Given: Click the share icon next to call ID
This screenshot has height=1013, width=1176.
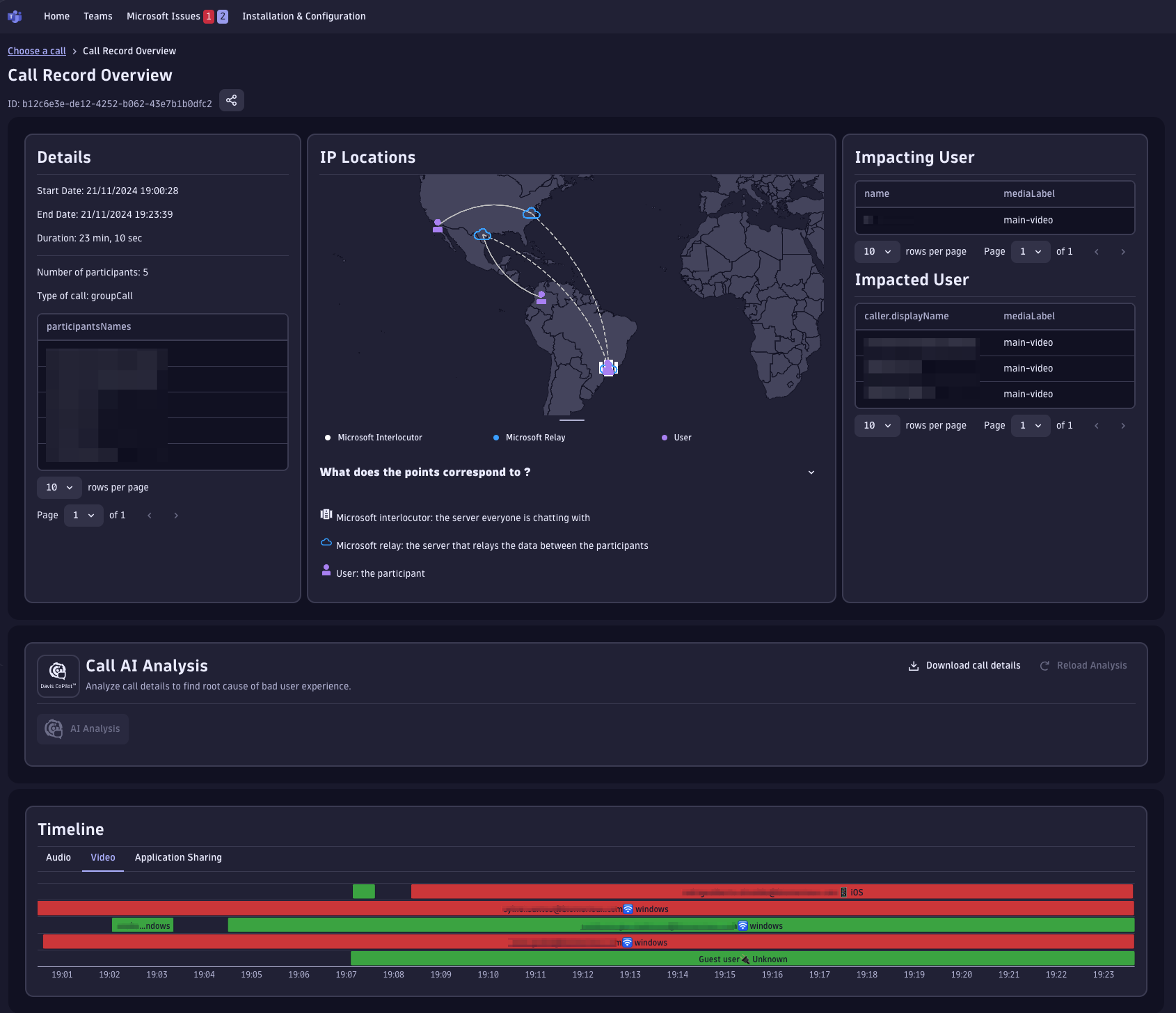Looking at the screenshot, I should coord(232,100).
